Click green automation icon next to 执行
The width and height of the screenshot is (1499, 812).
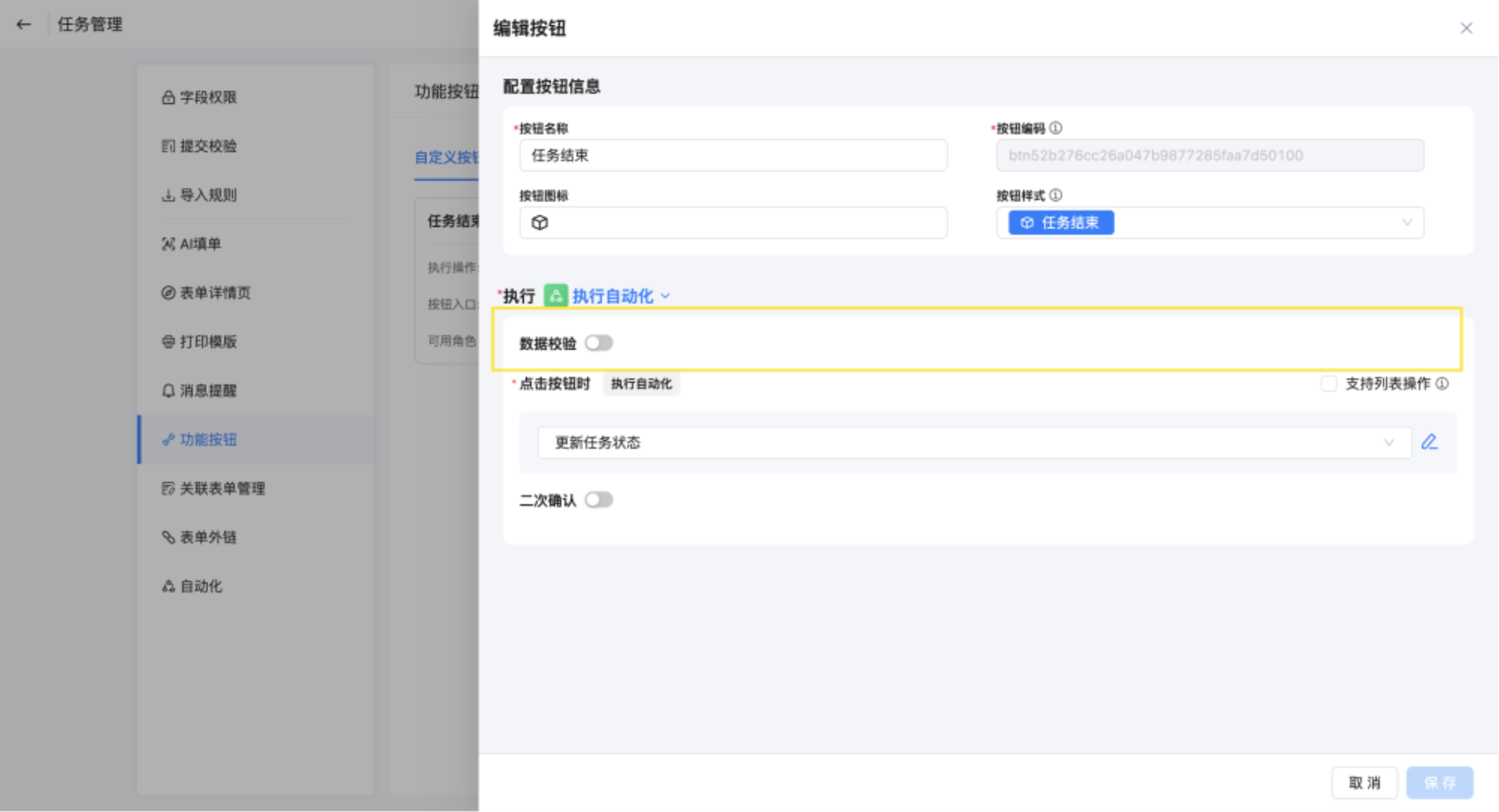pos(555,296)
